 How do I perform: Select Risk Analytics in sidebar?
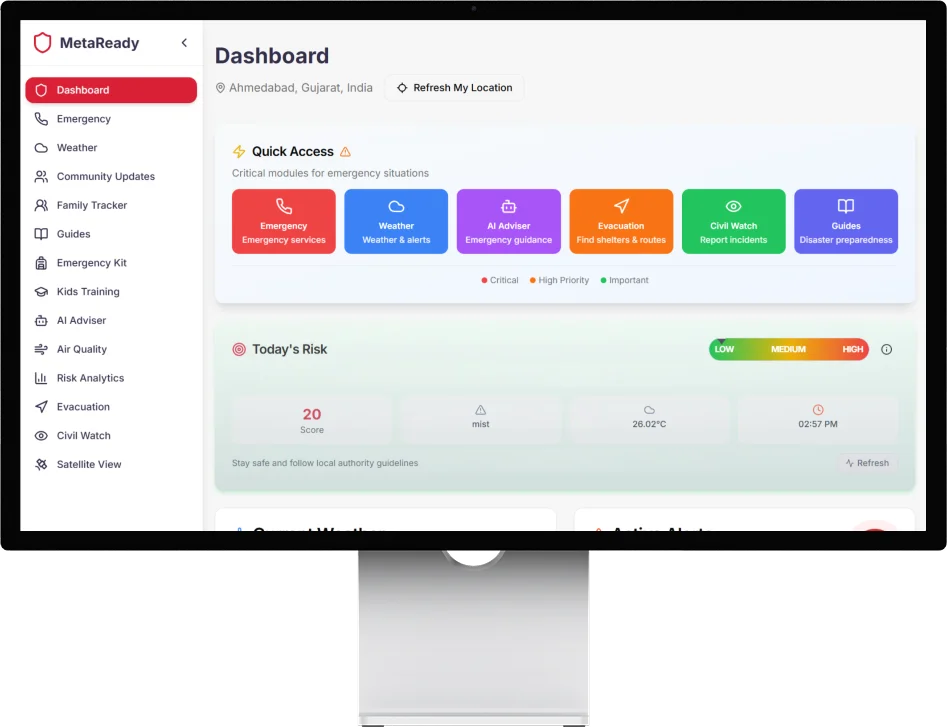111,378
